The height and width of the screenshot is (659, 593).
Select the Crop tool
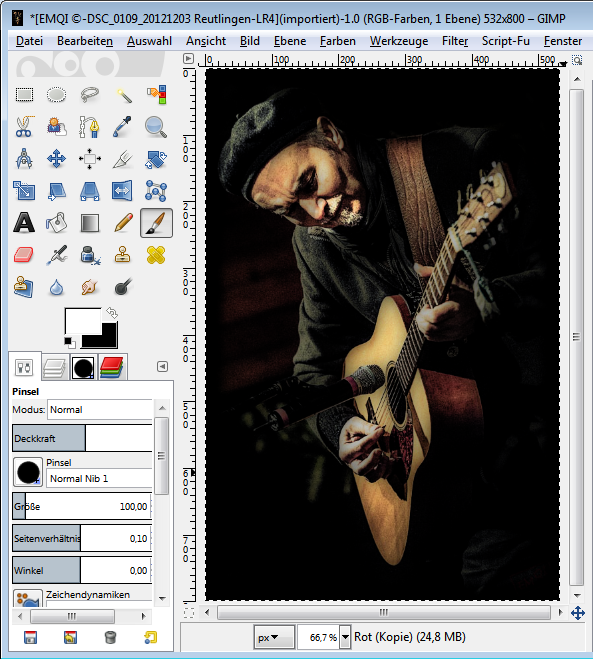[x=122, y=159]
